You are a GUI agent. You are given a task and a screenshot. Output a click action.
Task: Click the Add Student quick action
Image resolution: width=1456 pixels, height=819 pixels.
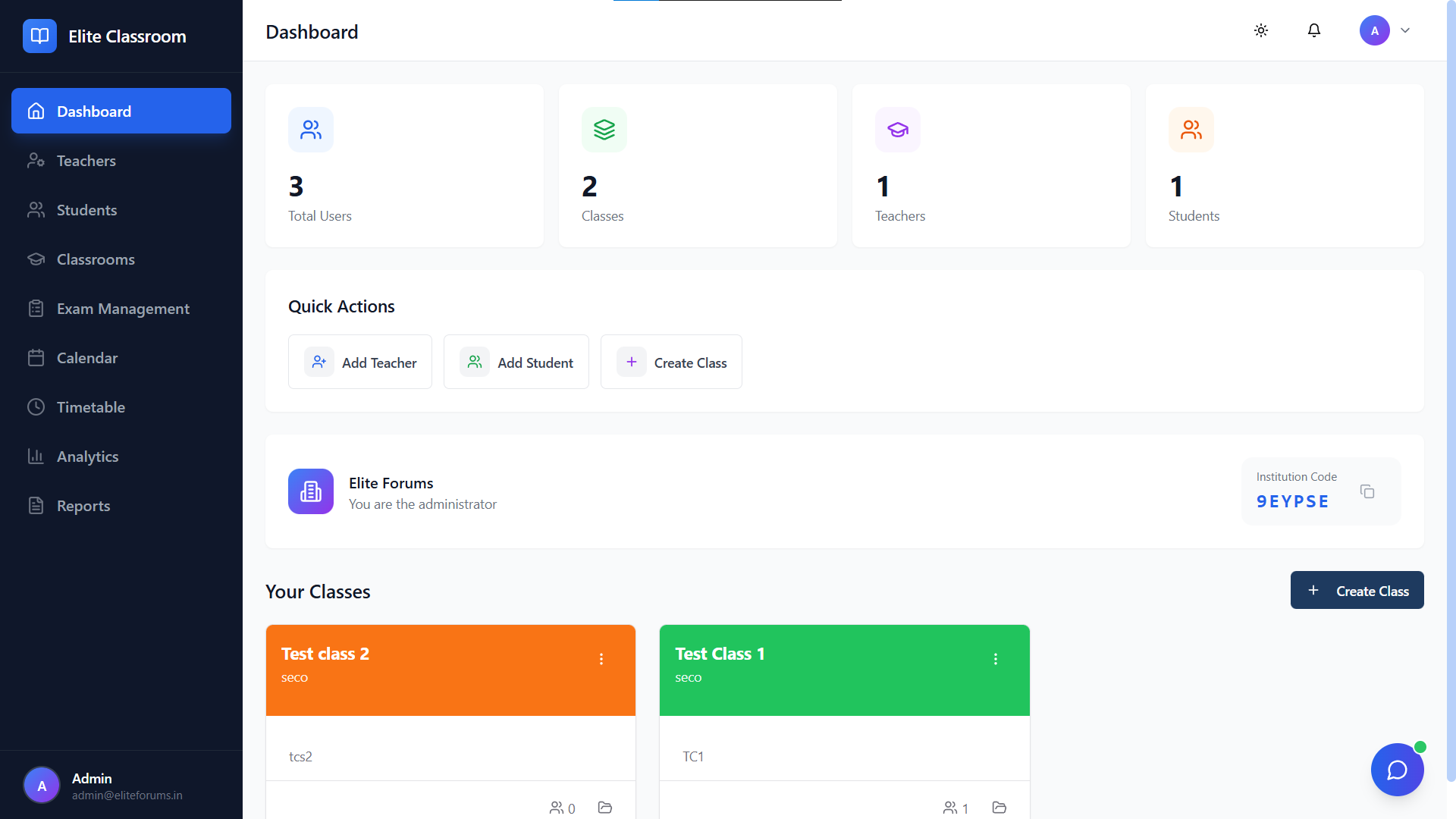point(516,362)
